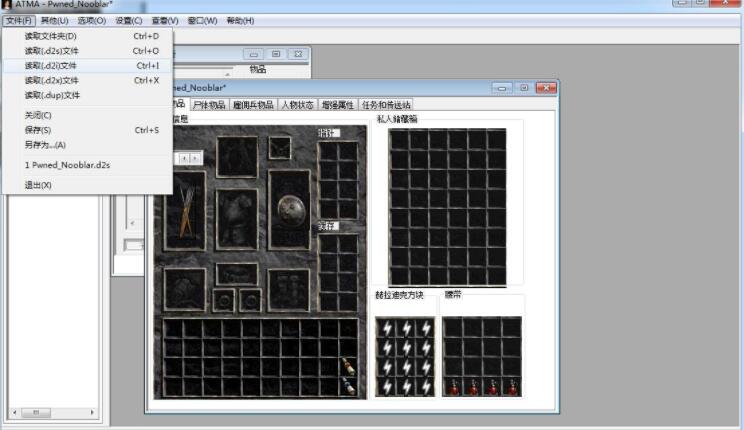This screenshot has width=744, height=430.
Task: Maximize the Pwned_Nooblar character window
Action: [x=524, y=88]
